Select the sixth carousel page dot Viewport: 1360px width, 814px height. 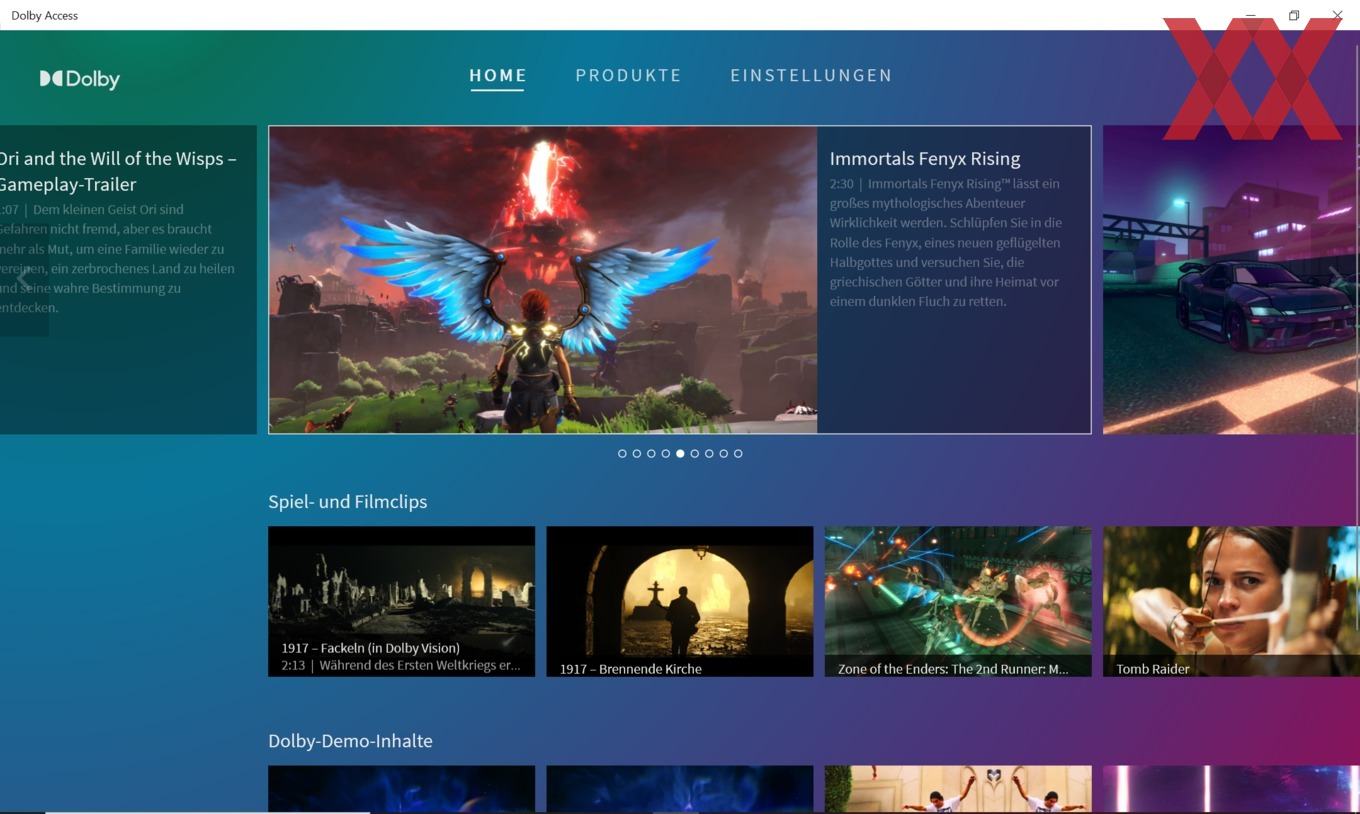click(x=695, y=453)
